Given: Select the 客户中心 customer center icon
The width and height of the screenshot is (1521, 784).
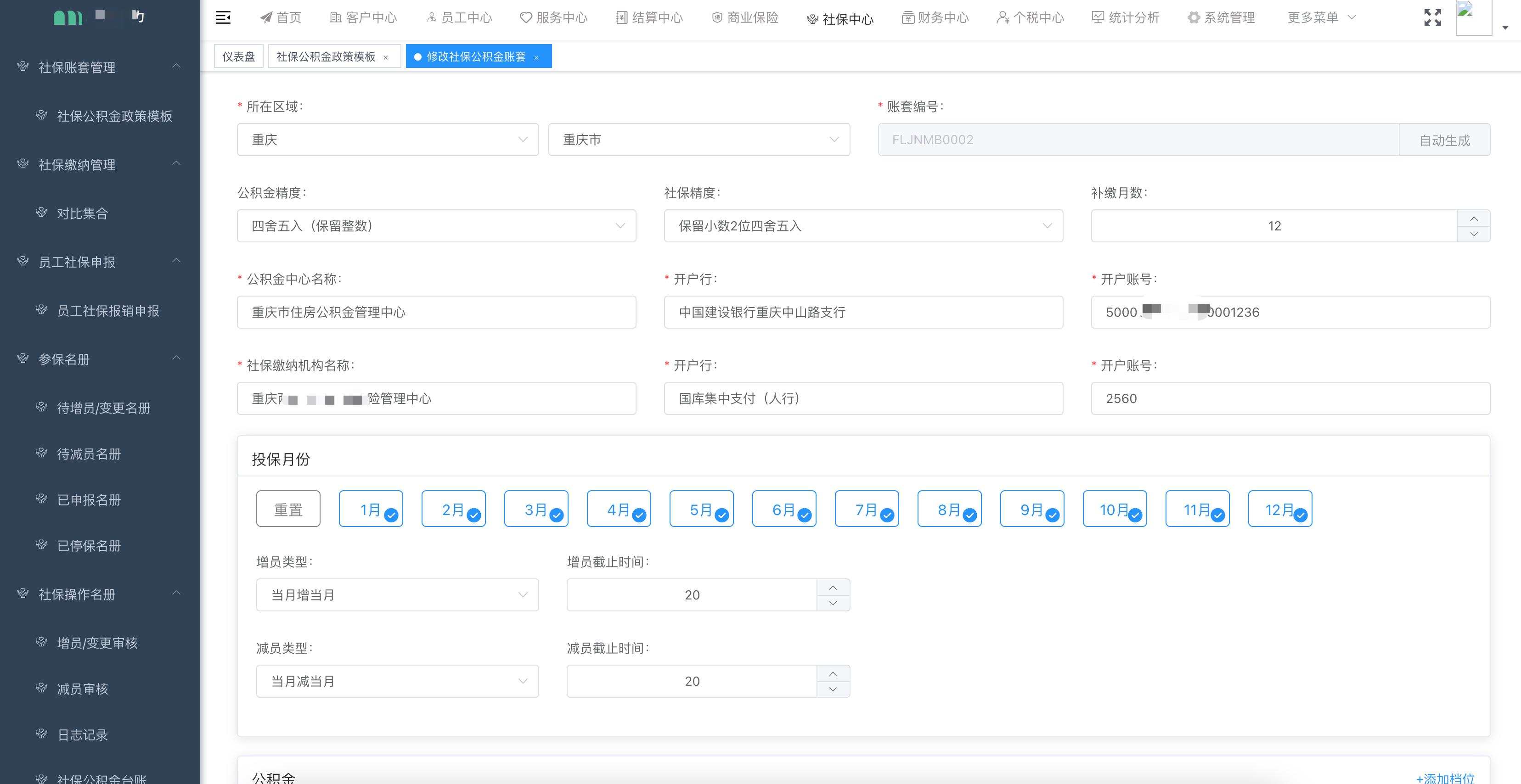Looking at the screenshot, I should [335, 17].
